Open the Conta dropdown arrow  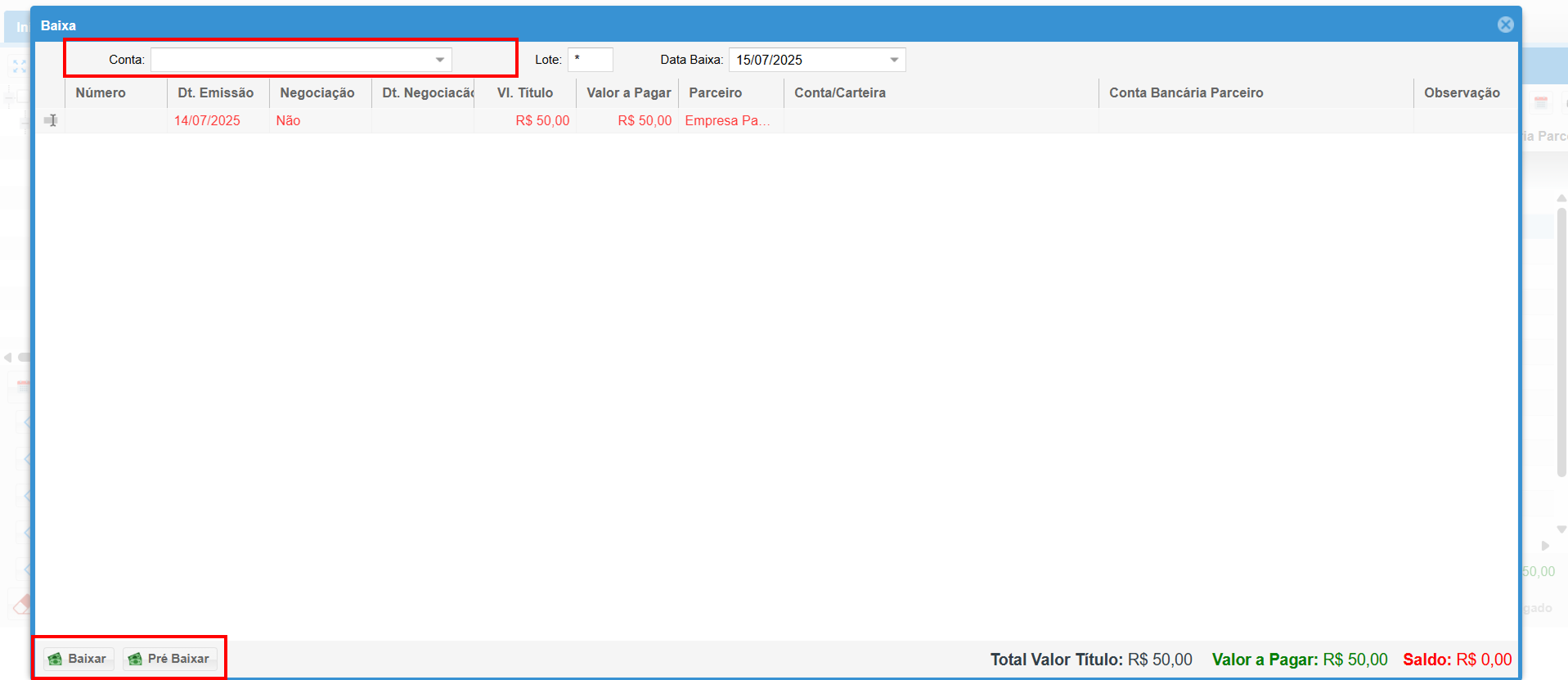click(x=440, y=60)
